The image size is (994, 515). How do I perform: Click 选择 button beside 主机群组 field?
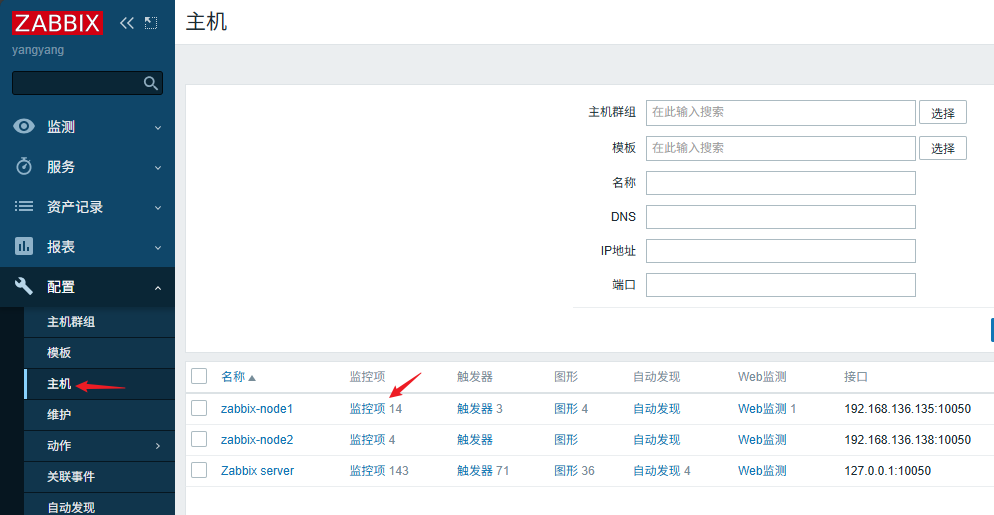(x=942, y=113)
